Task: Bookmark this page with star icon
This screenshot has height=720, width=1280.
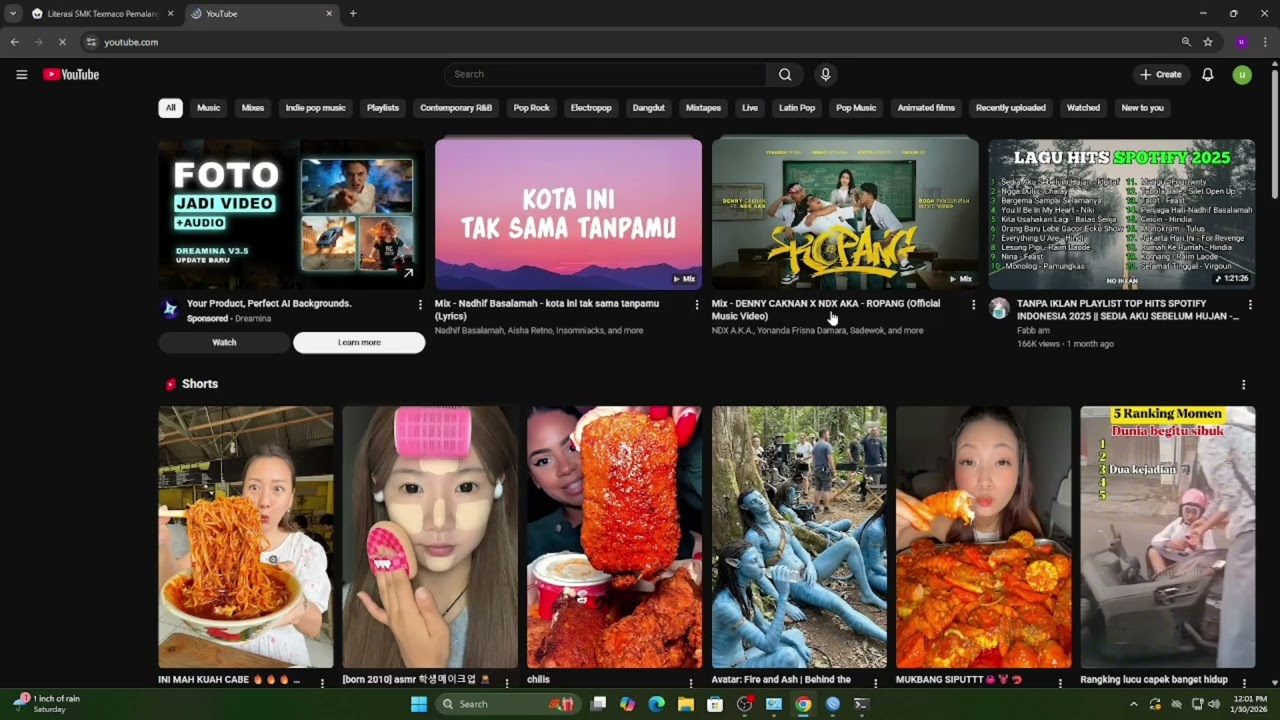Action: pos(1208,42)
